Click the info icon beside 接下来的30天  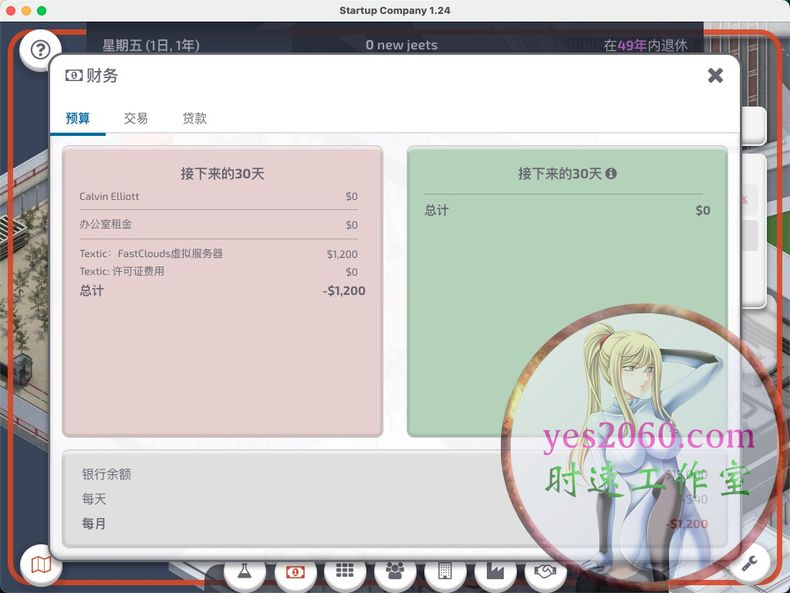(x=611, y=173)
